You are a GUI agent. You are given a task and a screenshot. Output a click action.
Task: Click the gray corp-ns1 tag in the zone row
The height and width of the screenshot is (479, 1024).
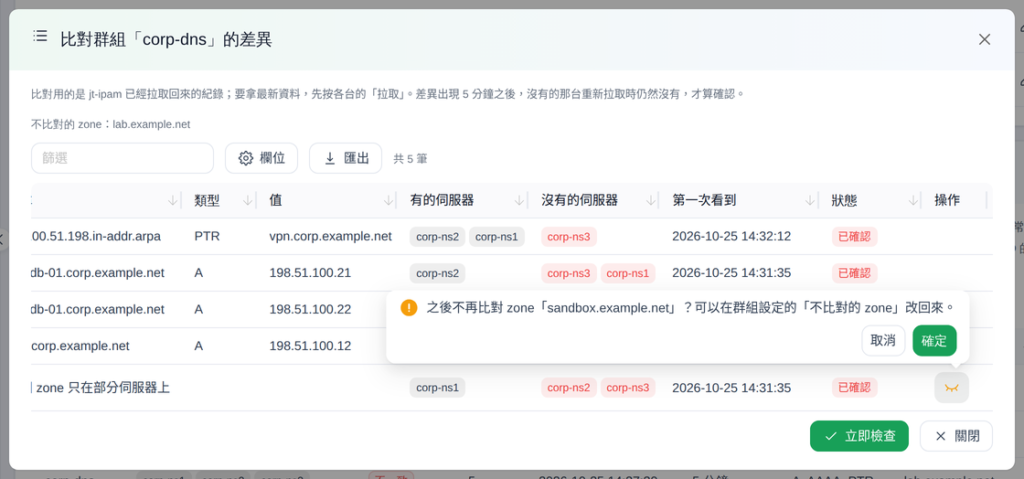coord(438,388)
